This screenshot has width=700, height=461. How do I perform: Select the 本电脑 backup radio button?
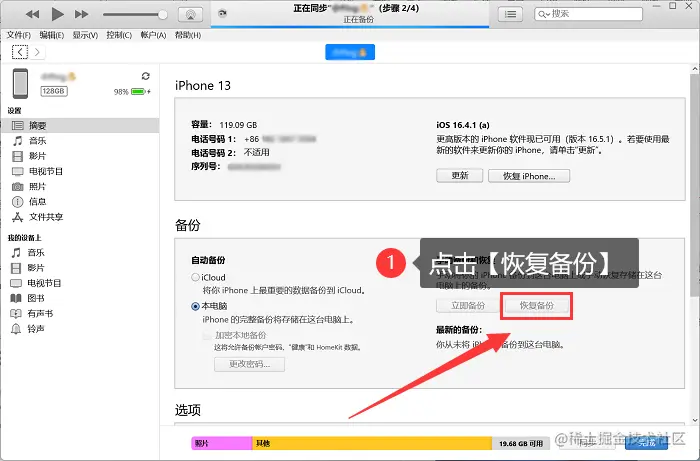pos(195,306)
